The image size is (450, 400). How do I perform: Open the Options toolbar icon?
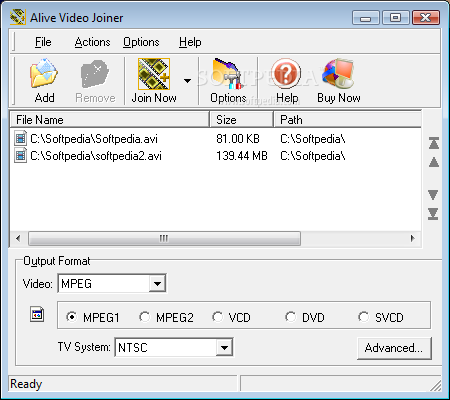pos(228,74)
